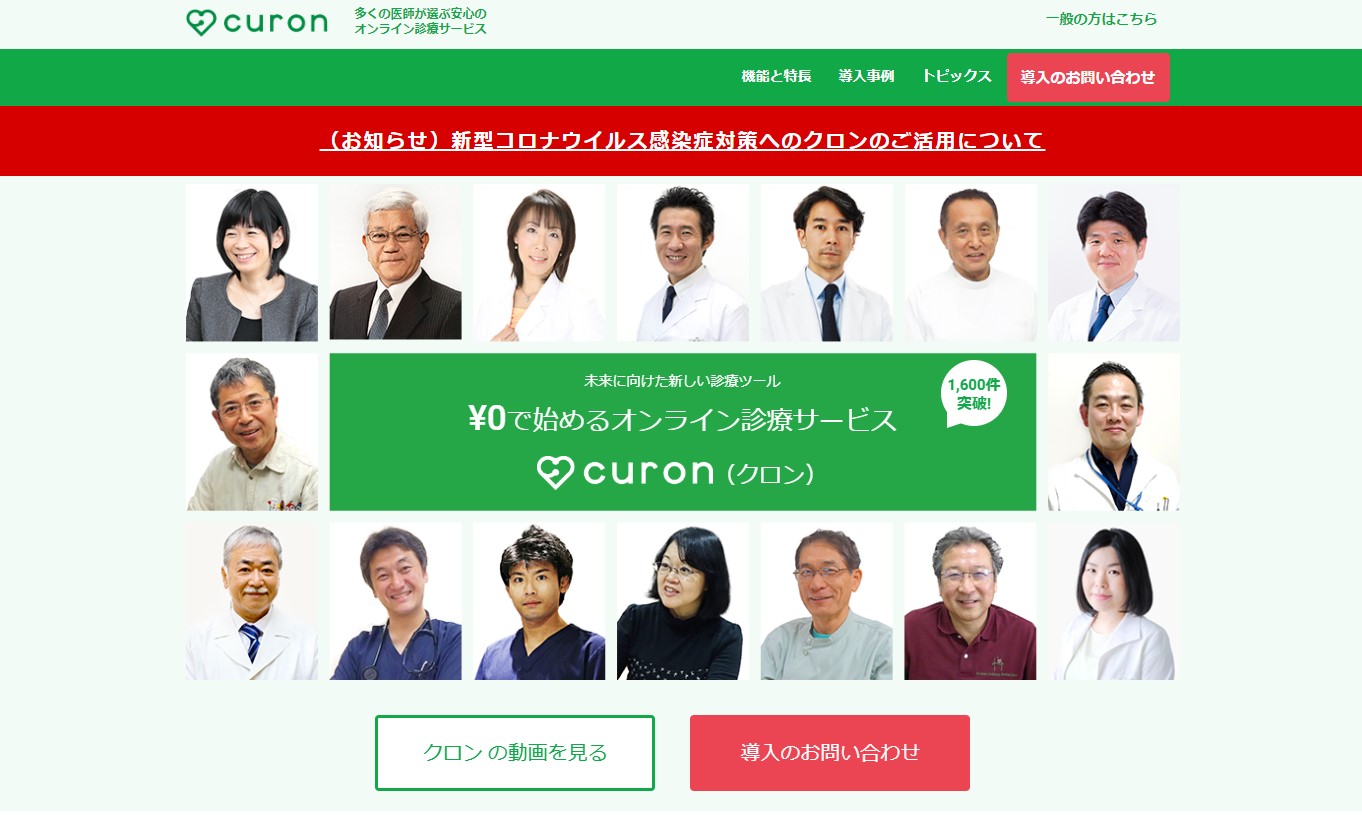
Task: Open the coronavirus お知らせ announcement link
Action: pyautogui.click(x=682, y=141)
